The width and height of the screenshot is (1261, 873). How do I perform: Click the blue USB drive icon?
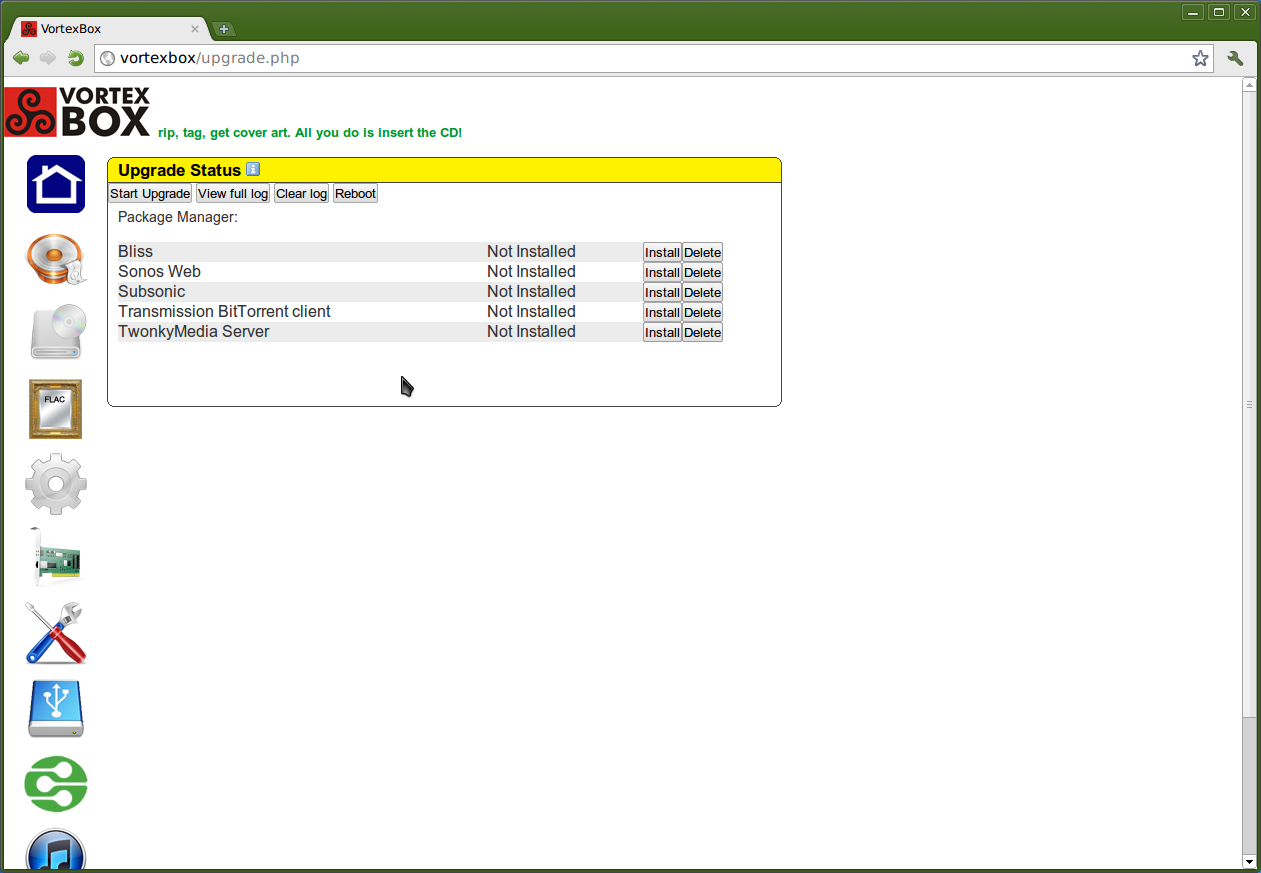point(56,709)
